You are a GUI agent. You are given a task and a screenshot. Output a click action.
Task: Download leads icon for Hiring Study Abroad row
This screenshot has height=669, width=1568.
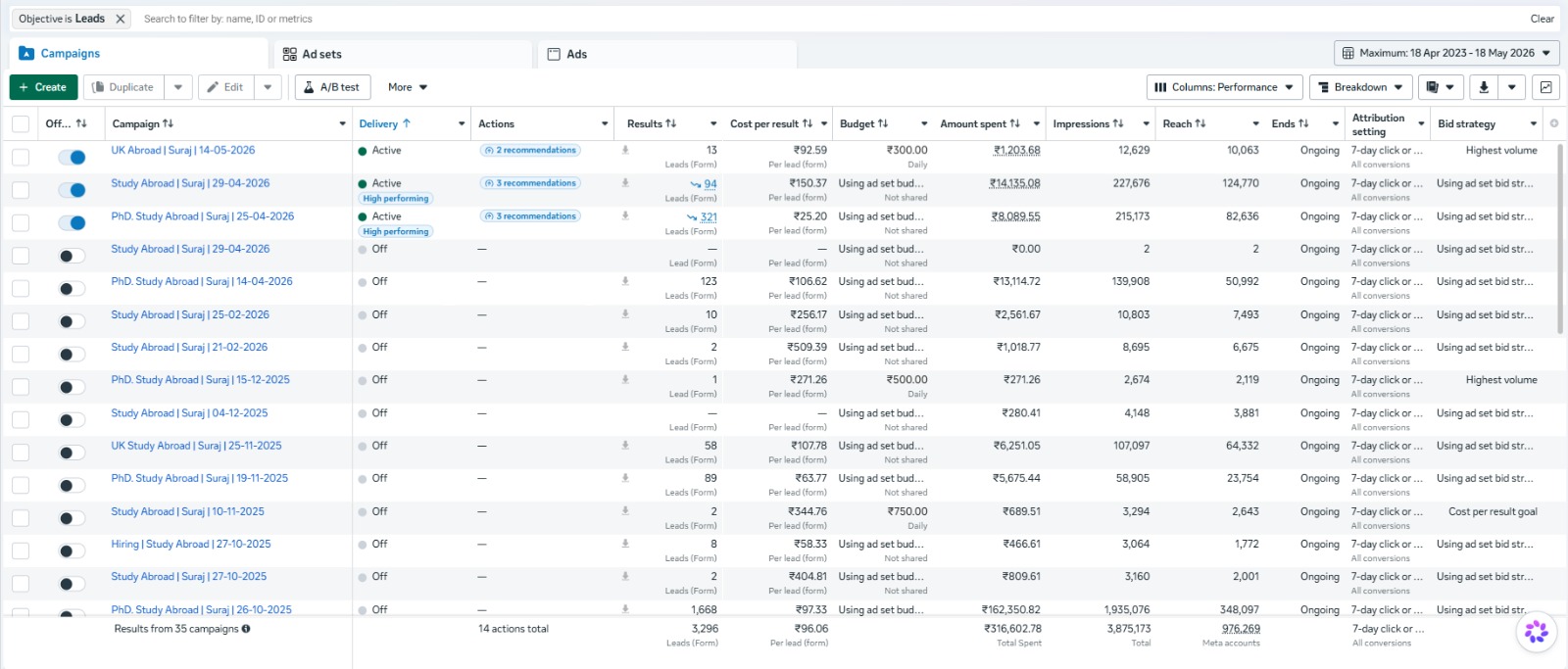click(x=625, y=544)
